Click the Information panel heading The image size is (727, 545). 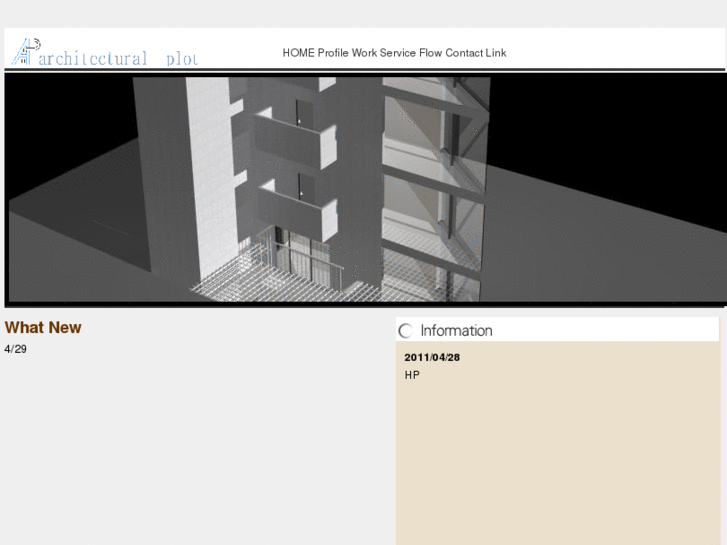(x=456, y=330)
